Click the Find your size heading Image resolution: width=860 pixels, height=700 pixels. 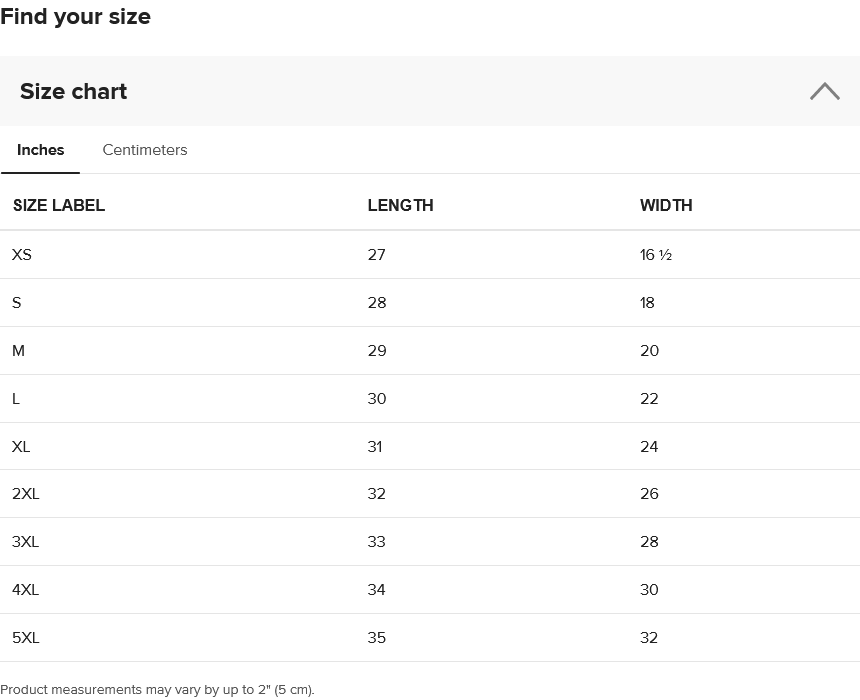76,17
